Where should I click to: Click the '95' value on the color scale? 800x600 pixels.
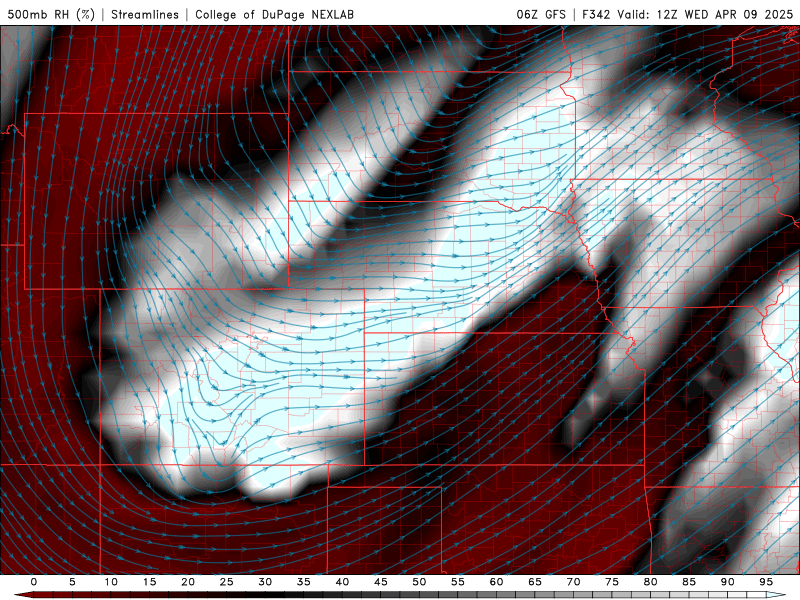click(x=766, y=582)
